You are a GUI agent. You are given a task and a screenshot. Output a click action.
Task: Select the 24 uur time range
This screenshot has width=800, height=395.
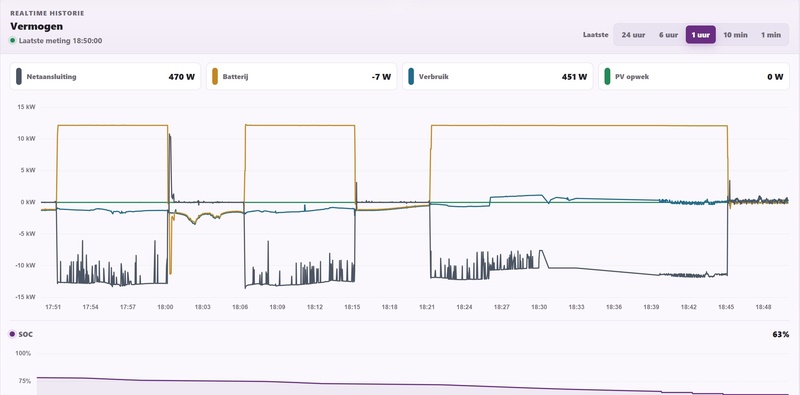633,35
